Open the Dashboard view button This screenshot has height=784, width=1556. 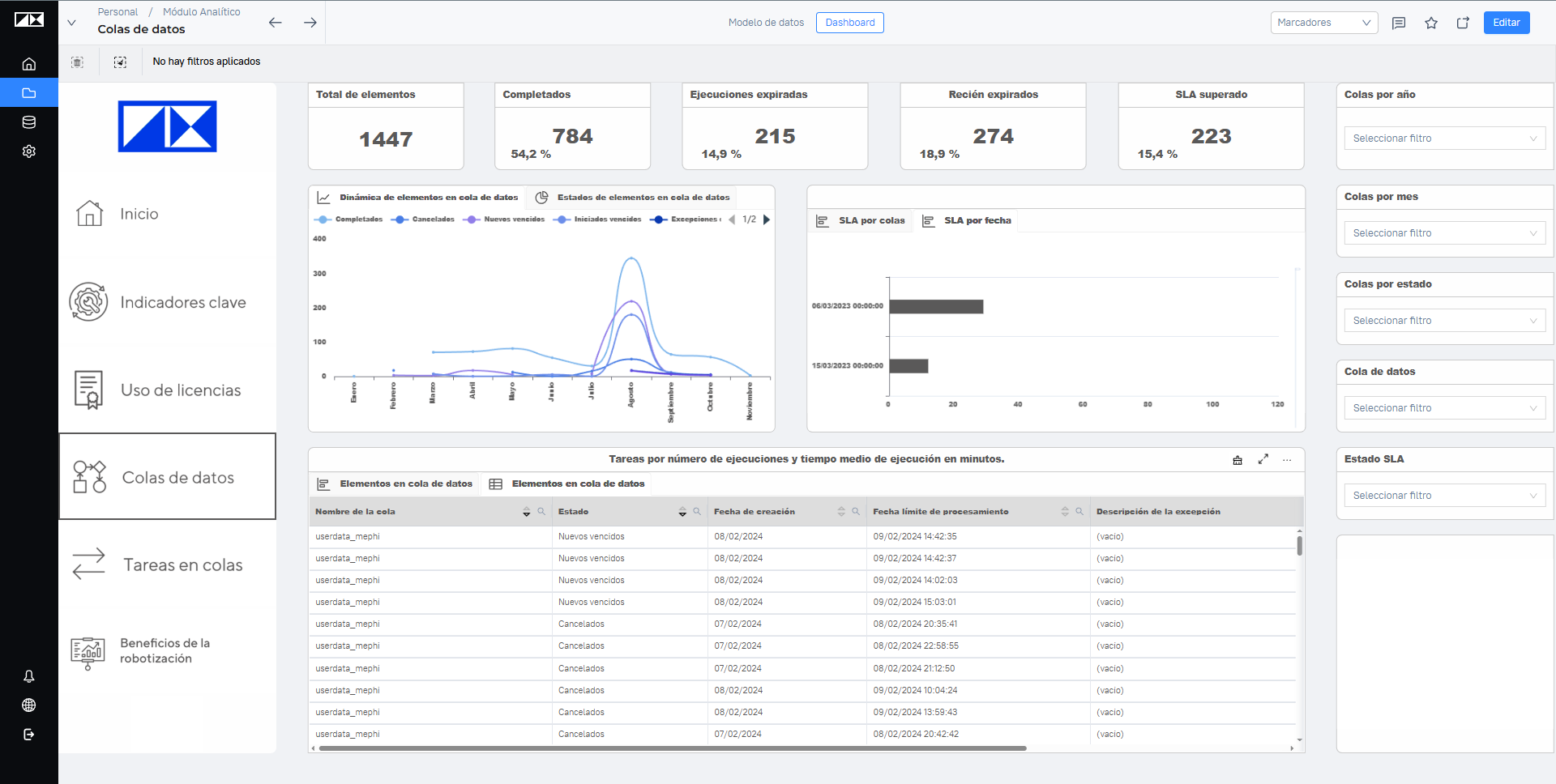pos(850,23)
